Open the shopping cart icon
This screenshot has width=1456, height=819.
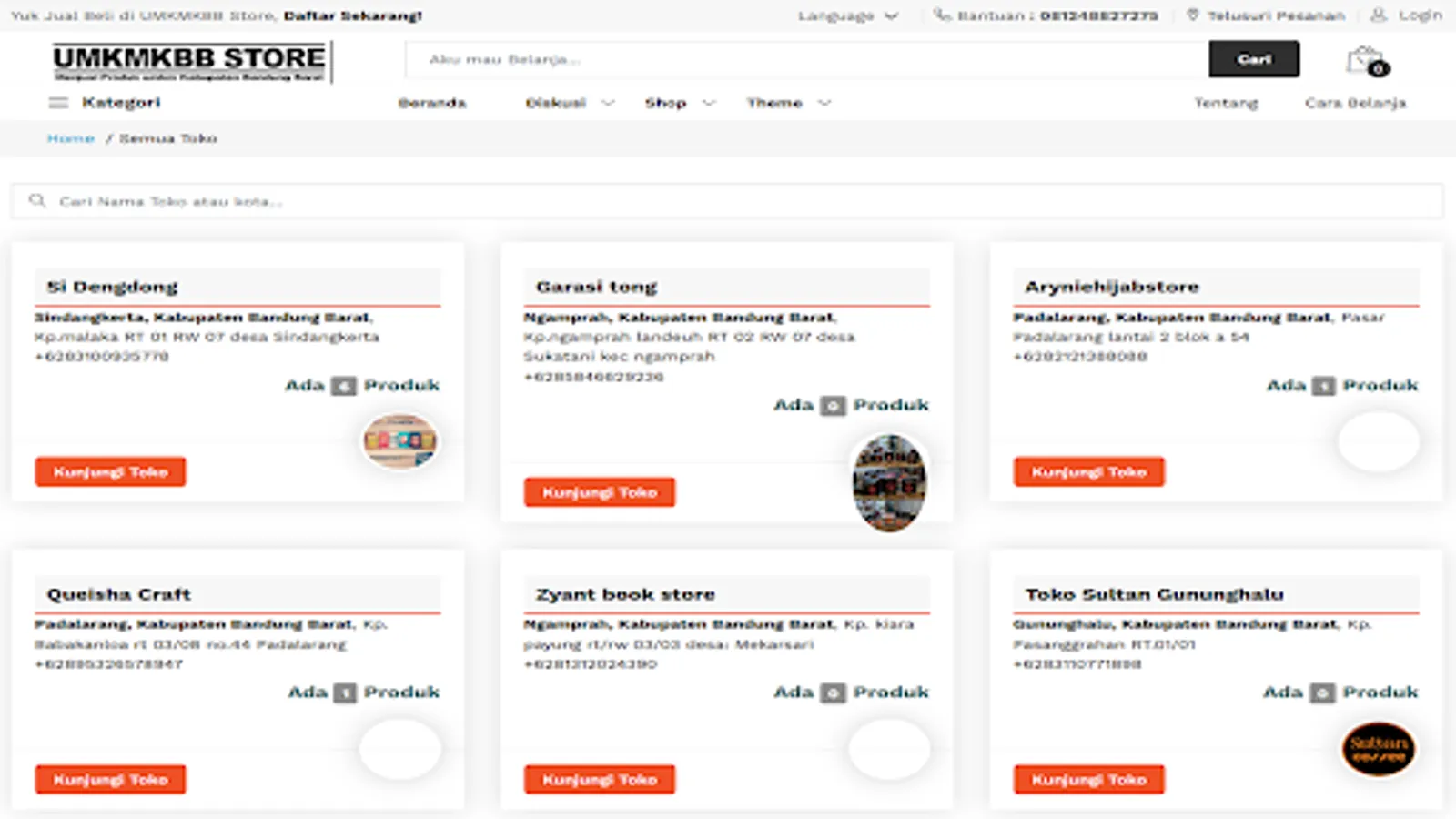(x=1365, y=61)
